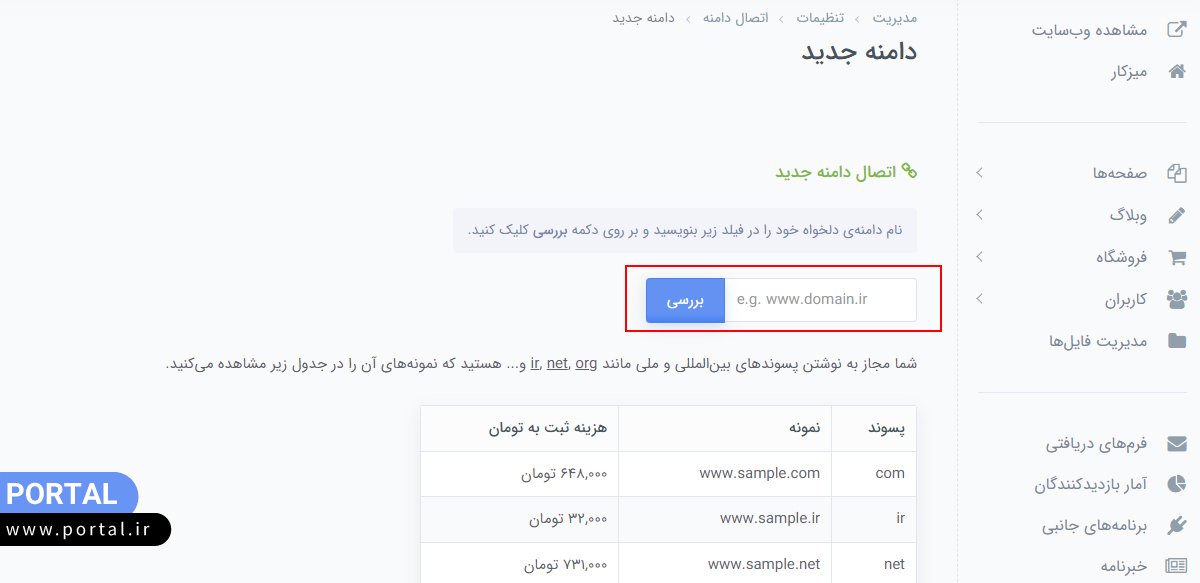1200x583 pixels.
Task: Open فرم‌های دریافتی menu item
Action: pyautogui.click(x=1097, y=443)
